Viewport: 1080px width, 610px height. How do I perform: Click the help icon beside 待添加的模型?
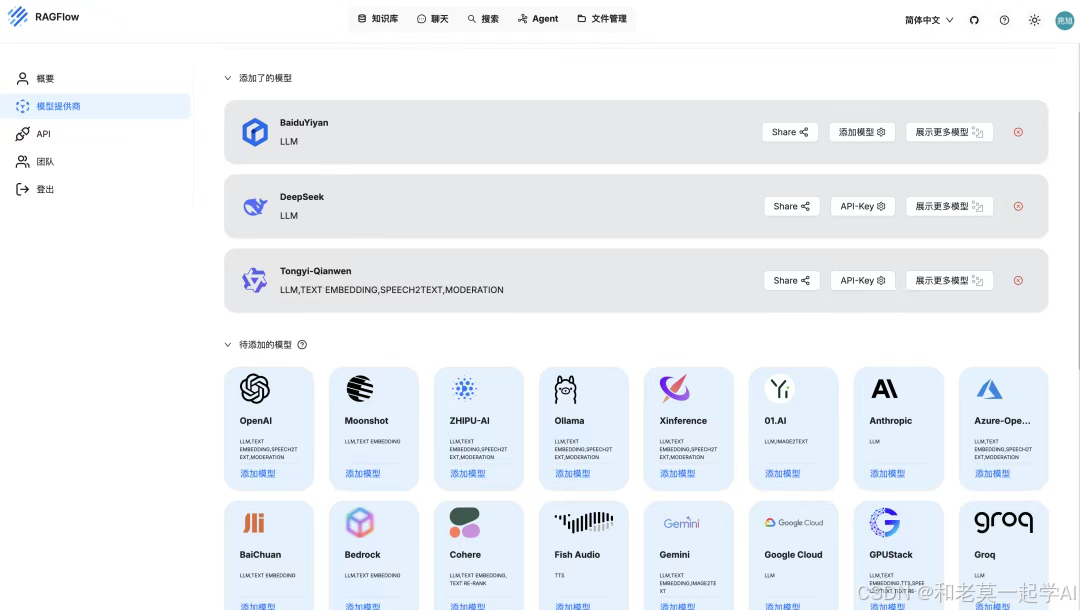pyautogui.click(x=302, y=344)
